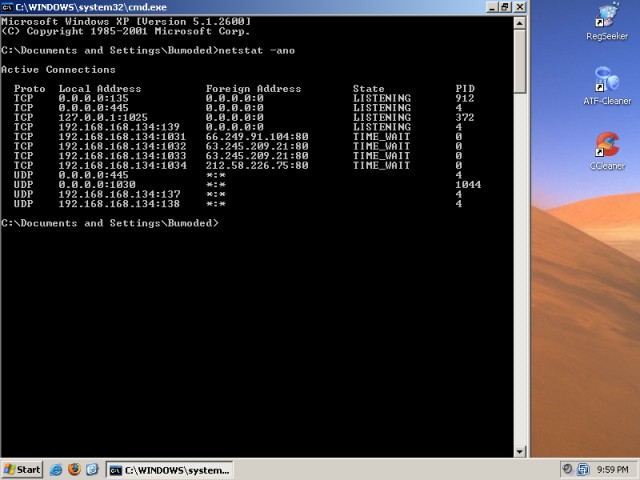Click PID value 372
The height and width of the screenshot is (480, 640).
[x=465, y=118]
